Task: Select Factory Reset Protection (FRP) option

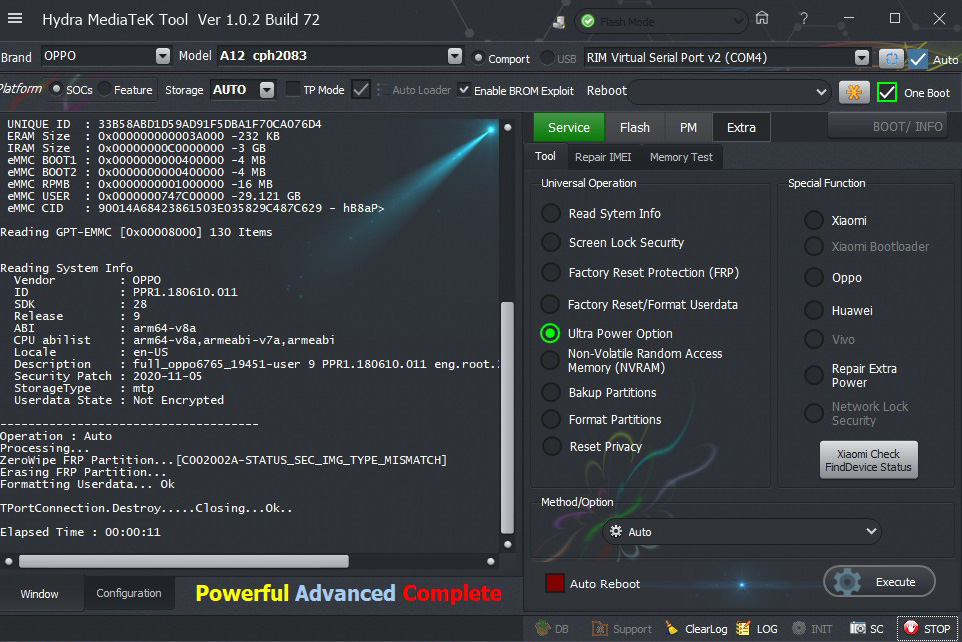Action: [550, 273]
